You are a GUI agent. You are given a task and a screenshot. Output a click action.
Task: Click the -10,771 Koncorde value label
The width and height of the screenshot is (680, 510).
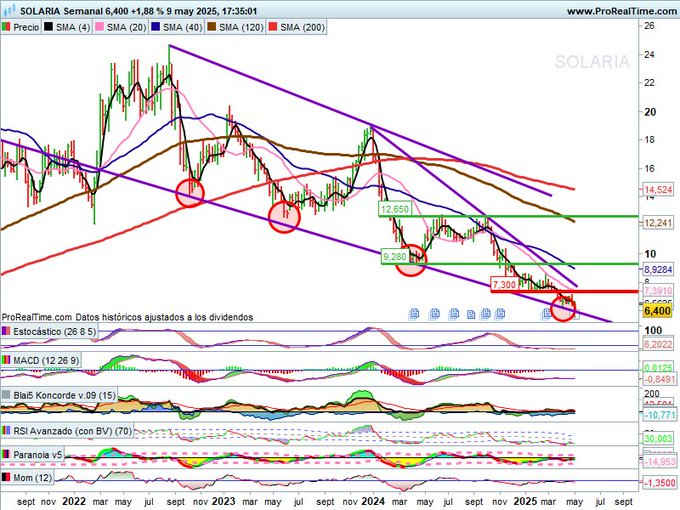coord(659,415)
